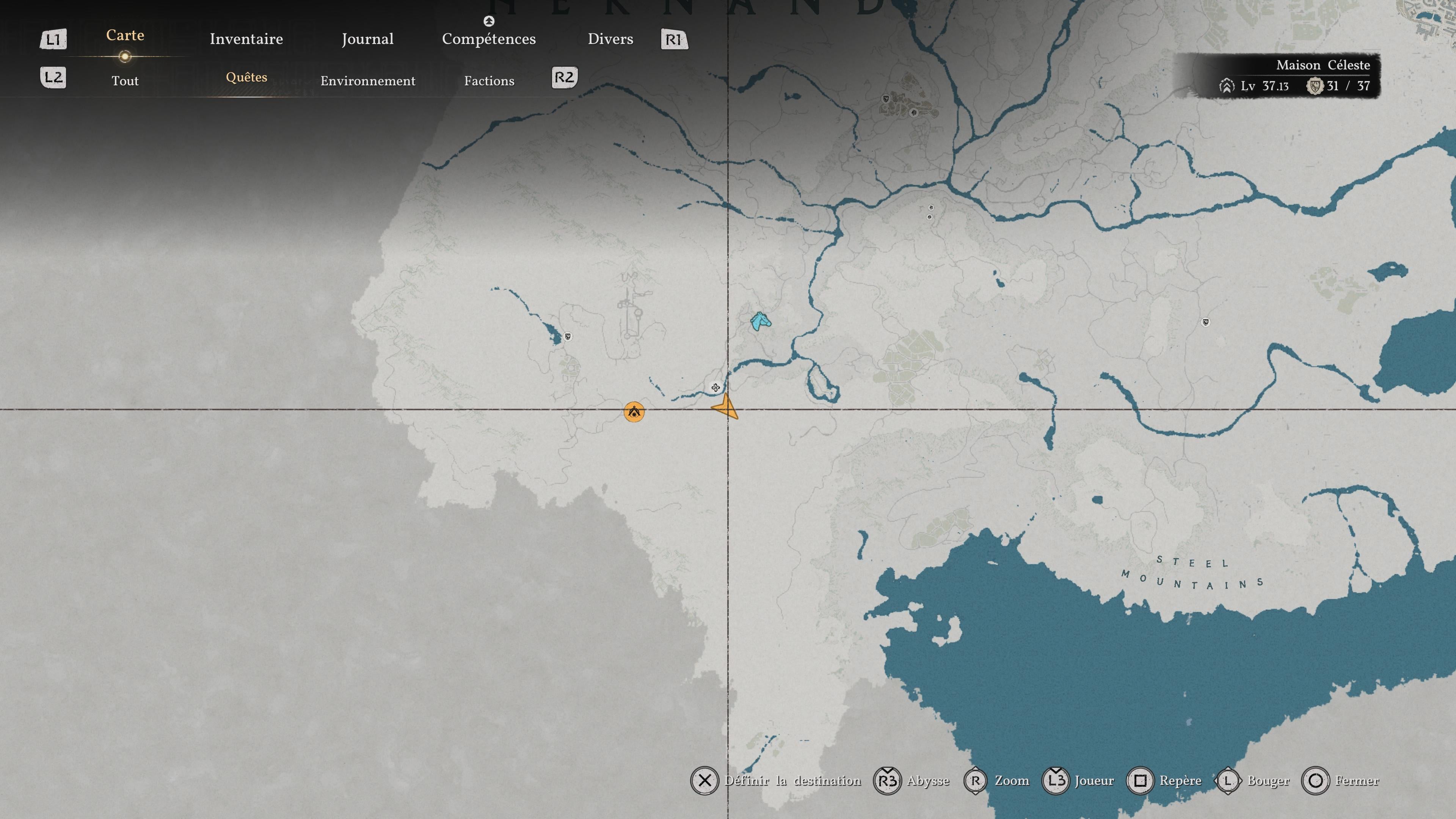
Task: Click Fermer to close the map
Action: pyautogui.click(x=1357, y=781)
